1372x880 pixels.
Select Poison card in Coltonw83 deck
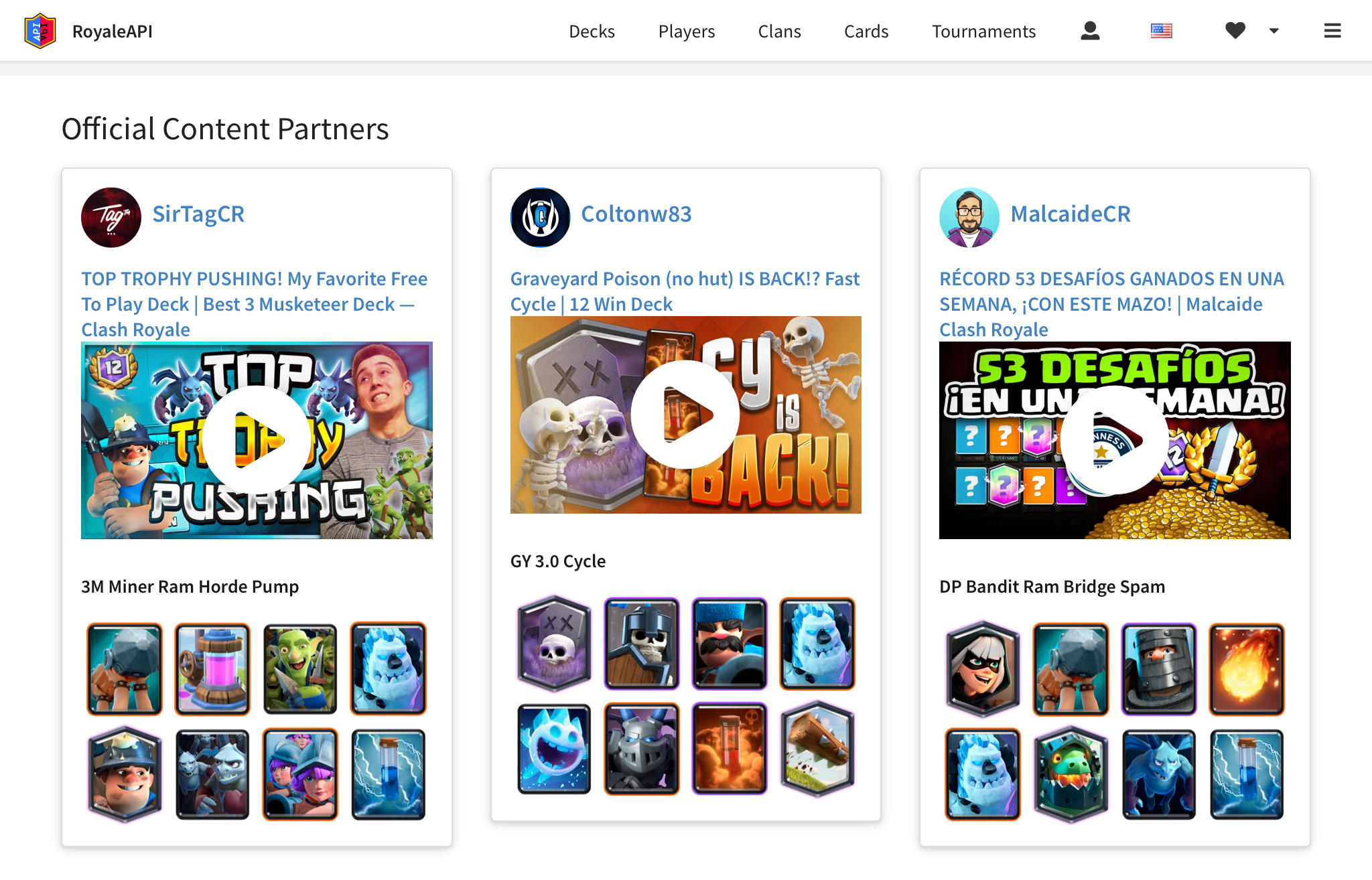(730, 749)
